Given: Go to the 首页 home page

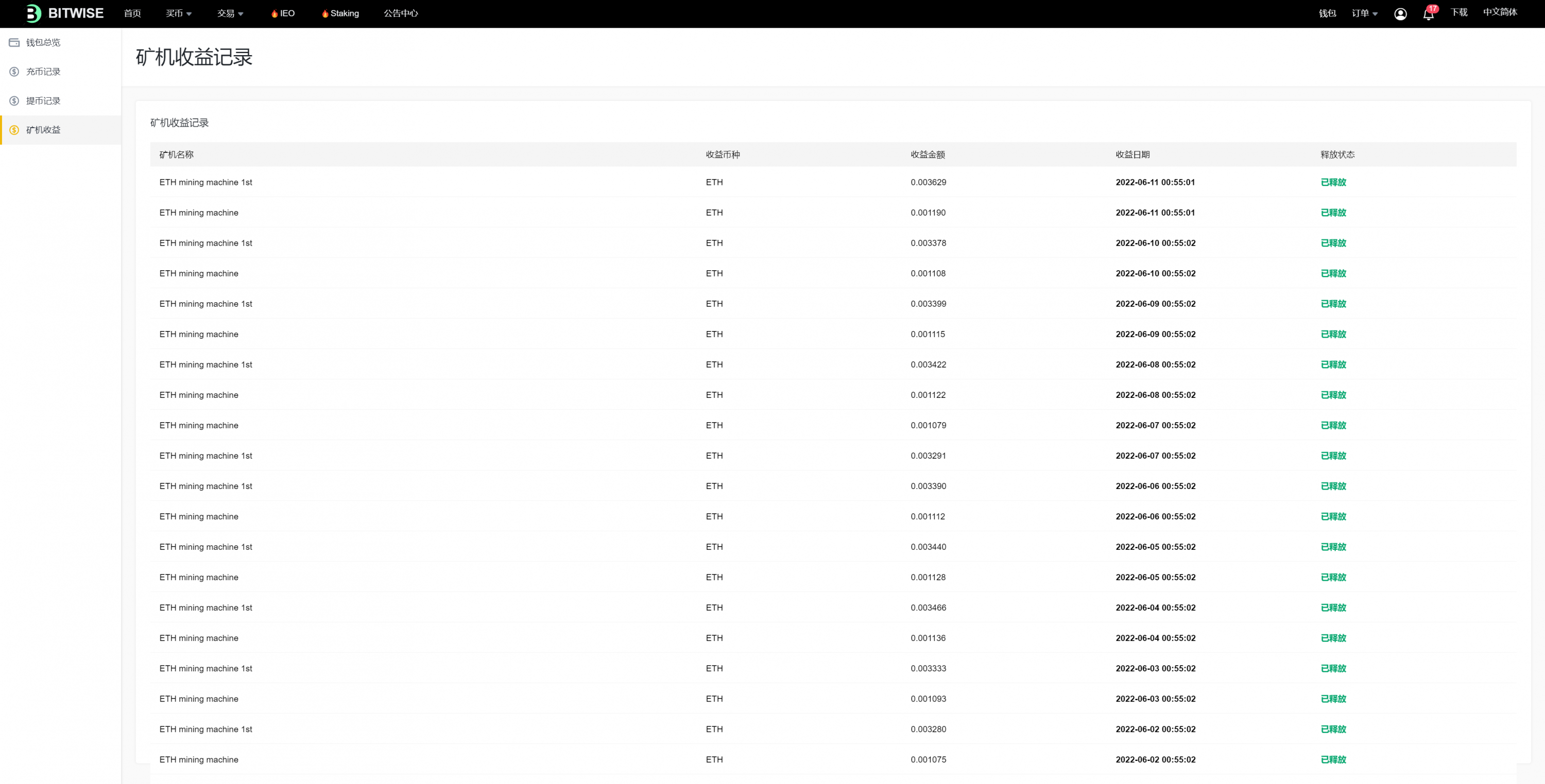Looking at the screenshot, I should pyautogui.click(x=132, y=13).
